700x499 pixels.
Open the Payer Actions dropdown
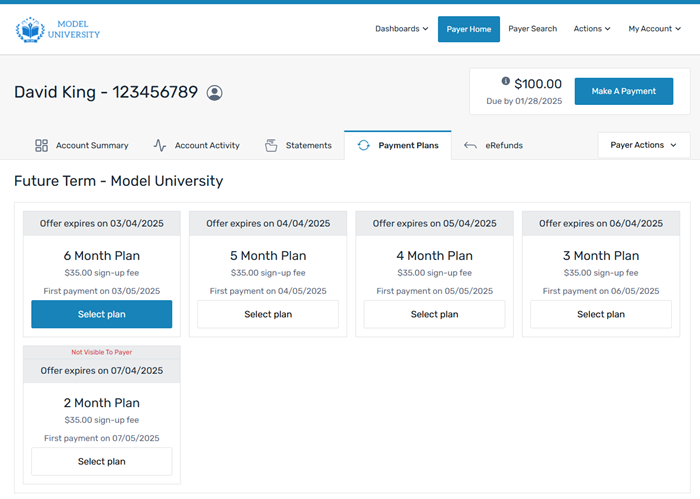(643, 145)
